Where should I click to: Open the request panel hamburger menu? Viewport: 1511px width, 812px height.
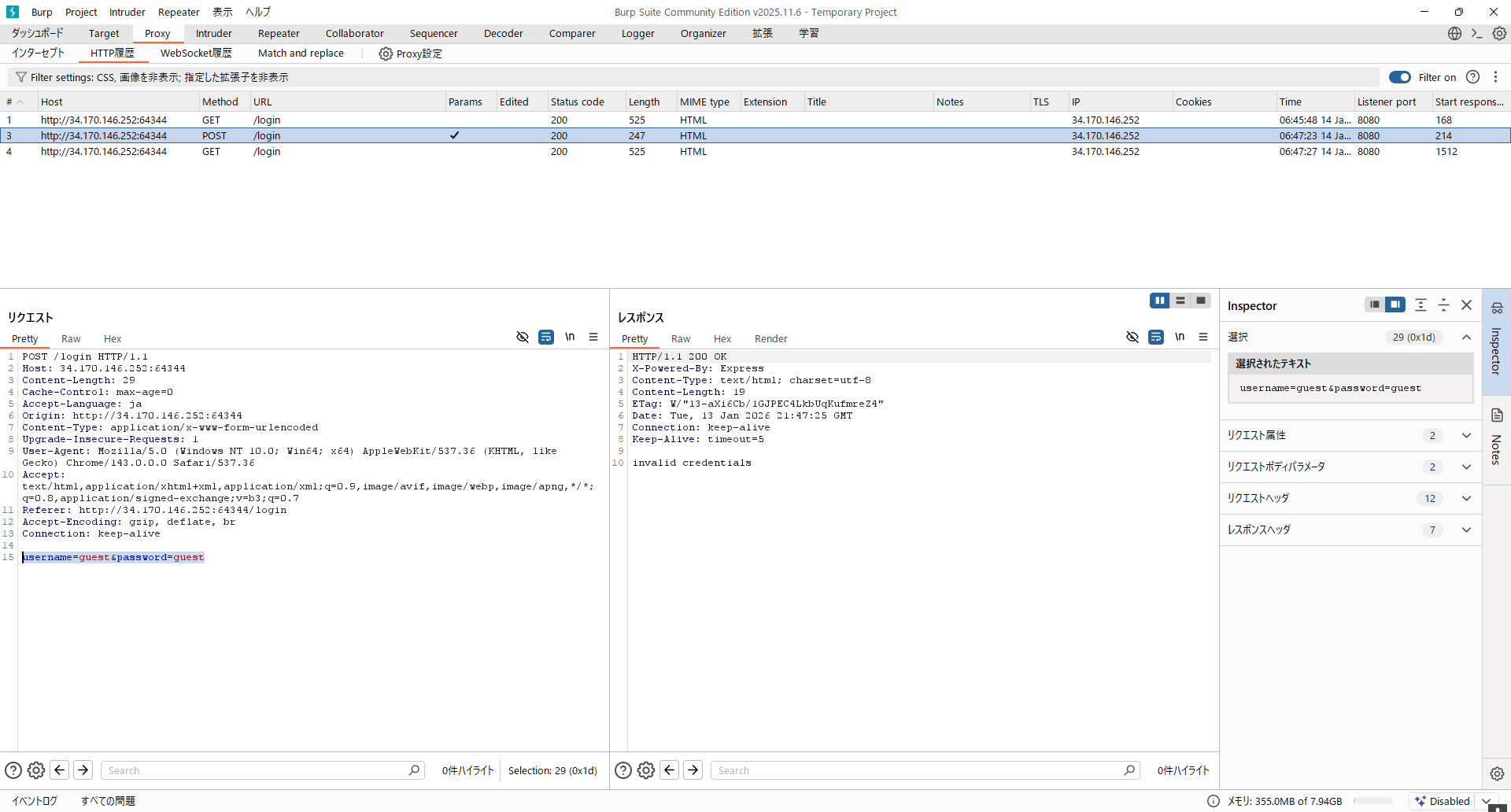pos(593,337)
